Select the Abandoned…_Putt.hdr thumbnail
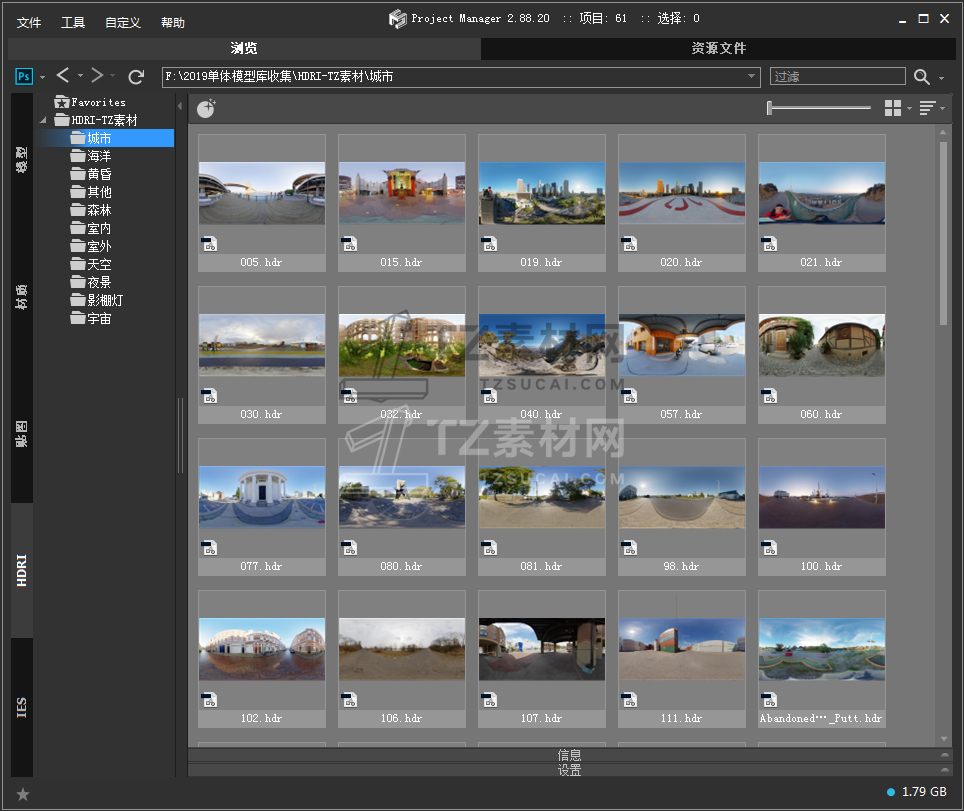The width and height of the screenshot is (964, 811). click(x=822, y=659)
